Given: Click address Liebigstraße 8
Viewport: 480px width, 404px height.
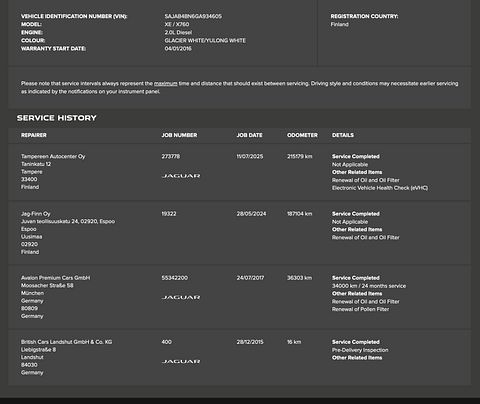Looking at the screenshot, I should click(x=38, y=350).
